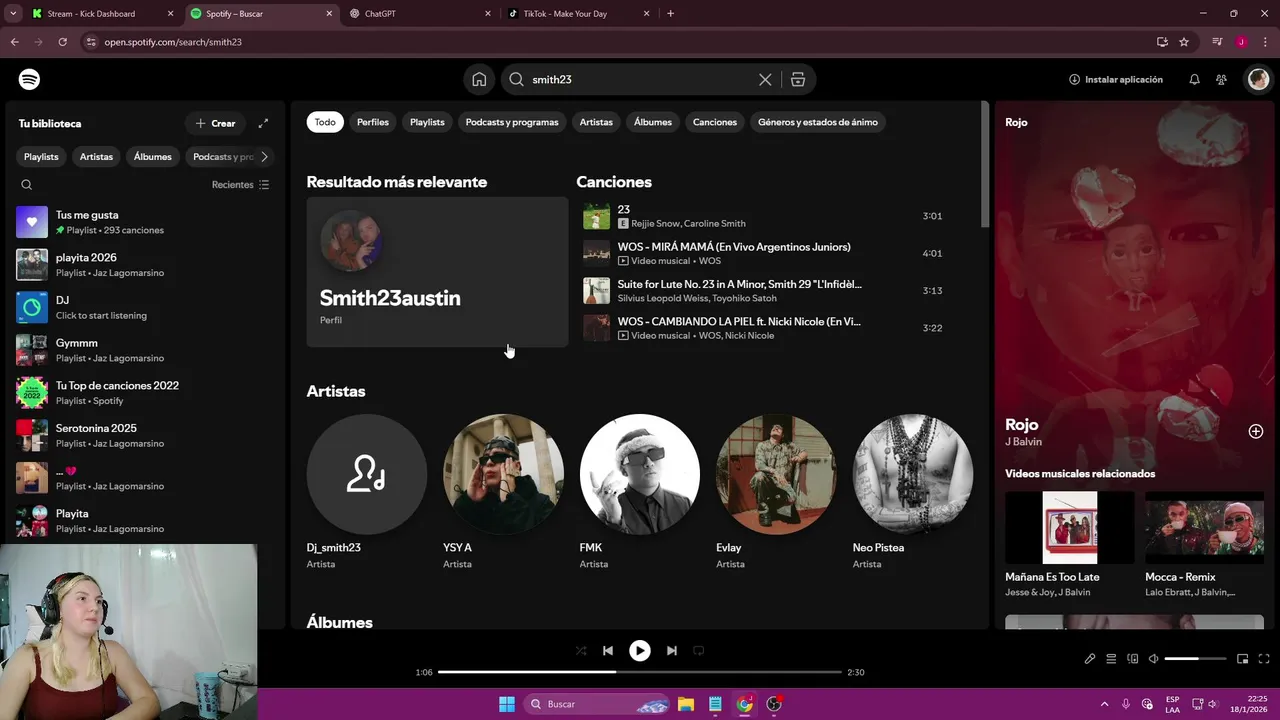Screen dimensions: 1280x720
Task: Click the Spotify logo
Action: click(x=30, y=79)
